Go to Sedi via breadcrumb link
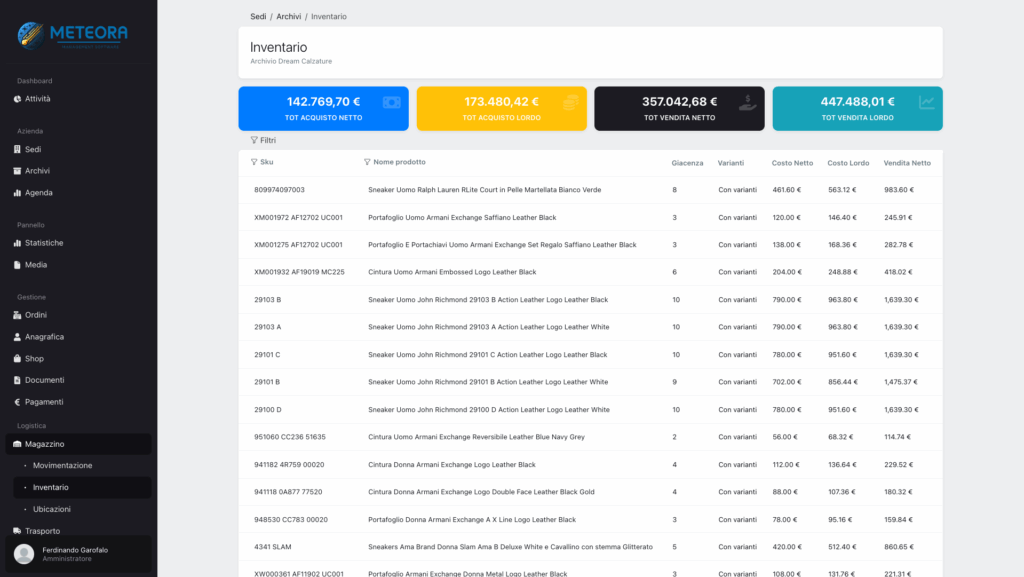1024x577 pixels. click(x=258, y=17)
